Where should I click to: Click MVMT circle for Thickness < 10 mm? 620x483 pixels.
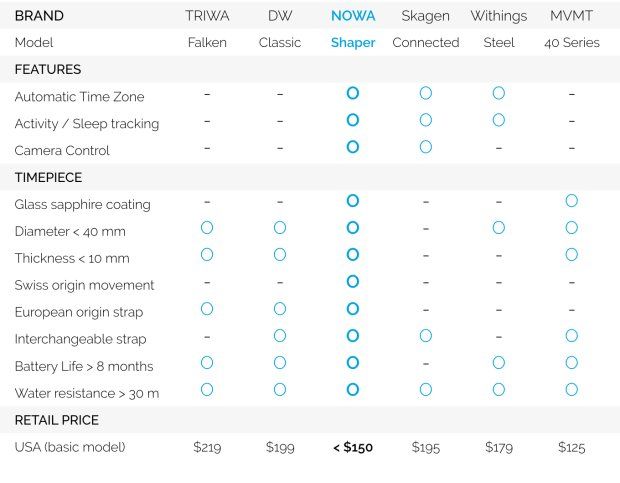tap(571, 254)
